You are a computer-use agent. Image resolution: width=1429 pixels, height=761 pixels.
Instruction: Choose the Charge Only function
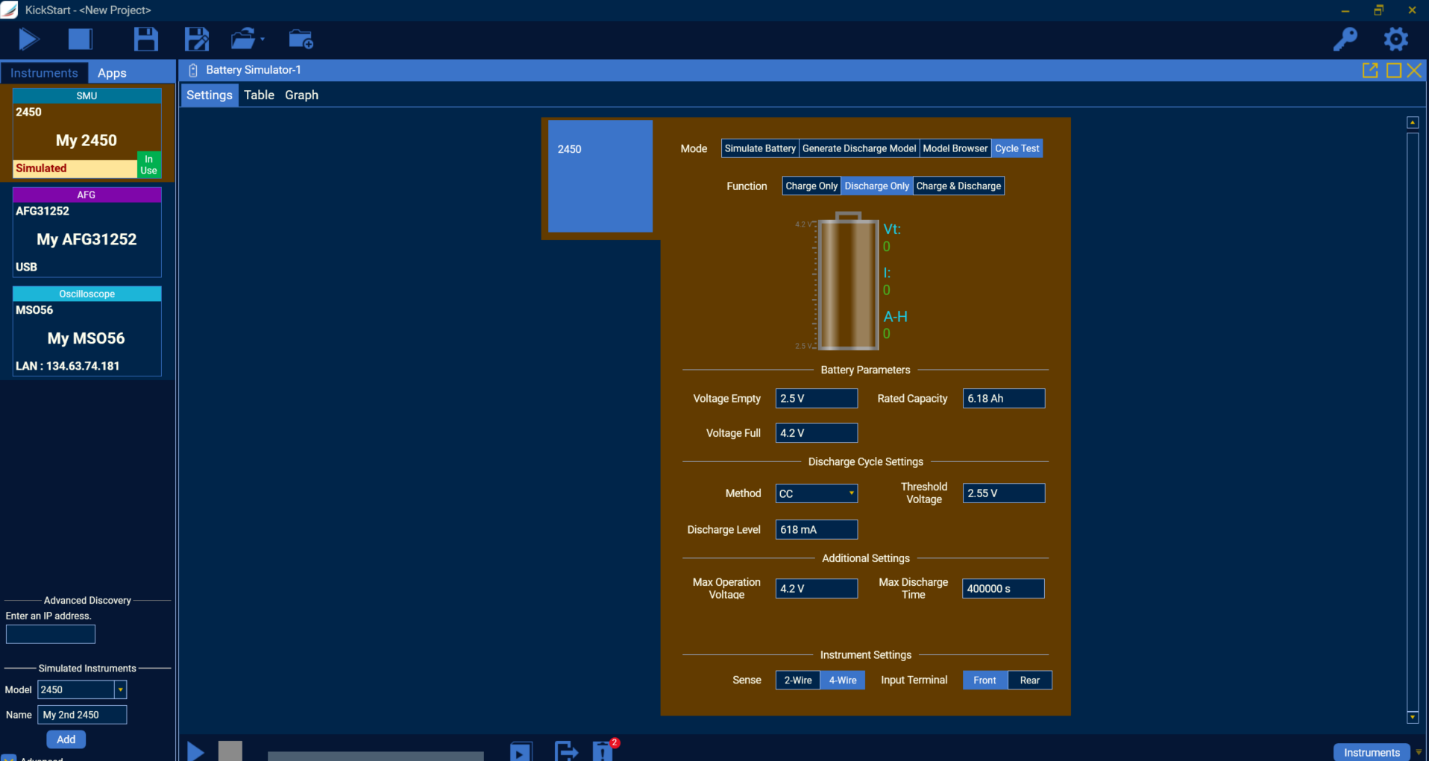(x=812, y=186)
